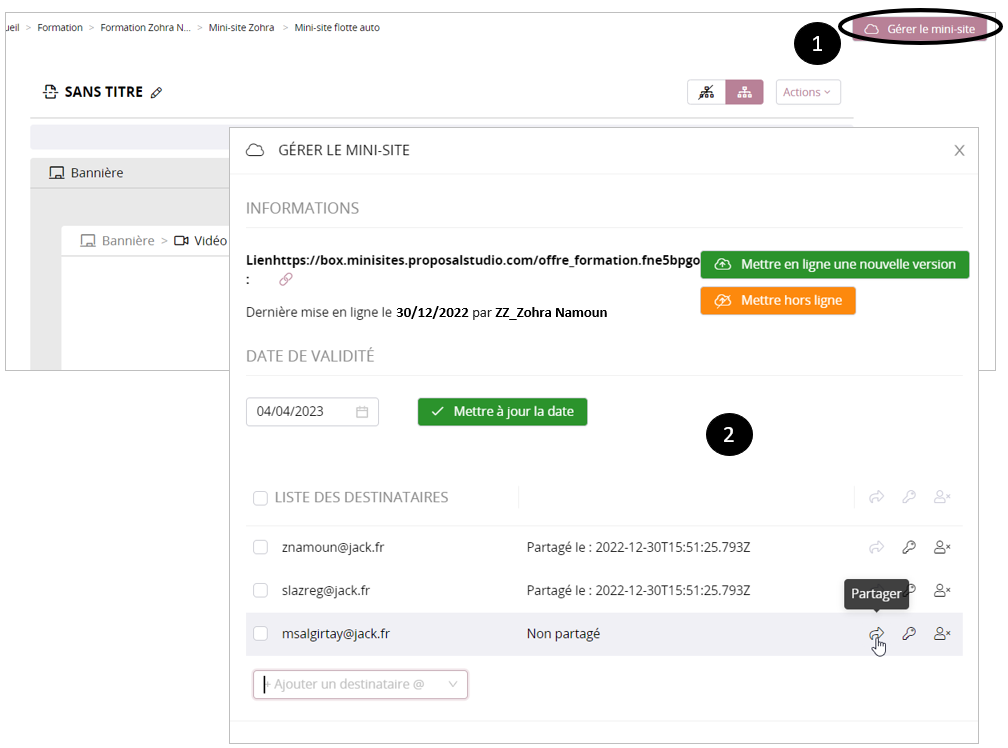Click the 04/04/2023 validity date field
Image resolution: width=1008 pixels, height=748 pixels.
tap(302, 412)
